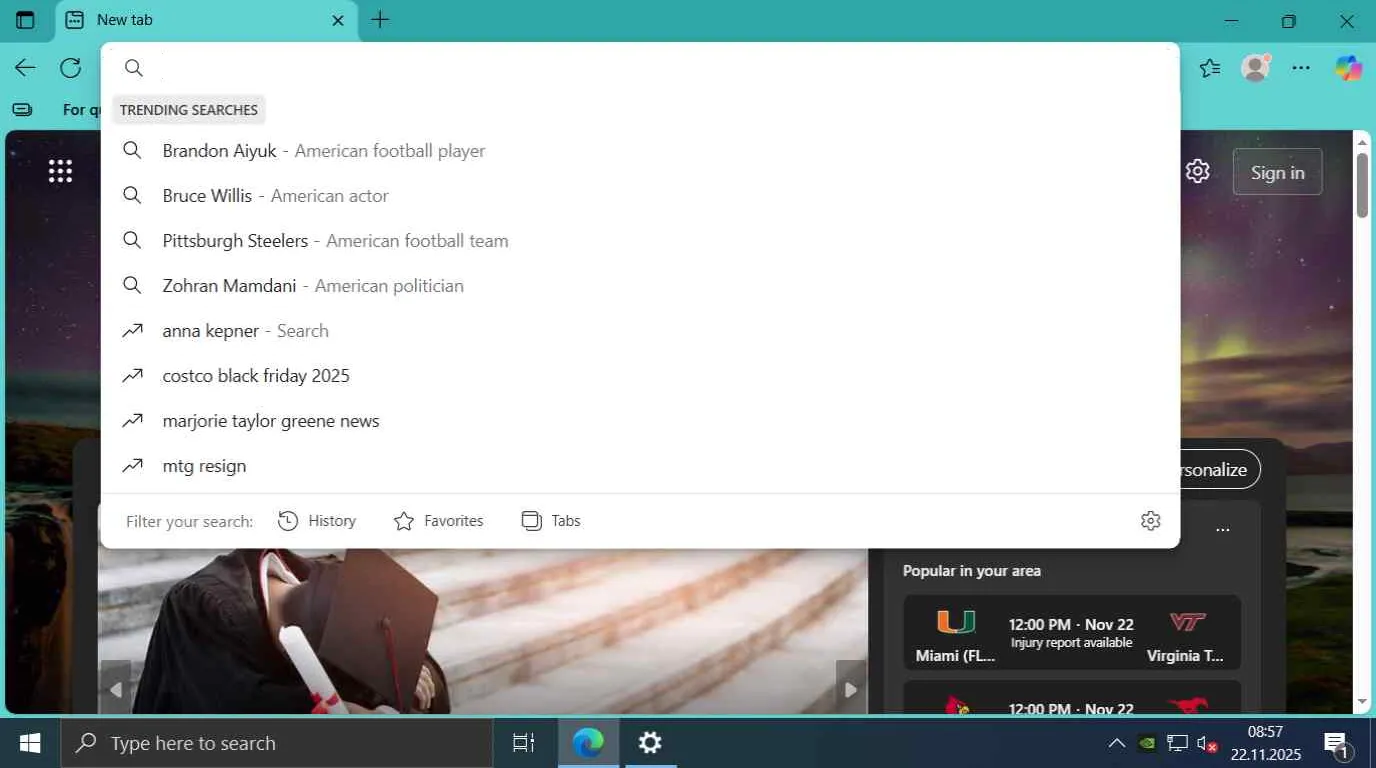Viewport: 1376px width, 768px height.
Task: Click the graduation news image
Action: 482,632
